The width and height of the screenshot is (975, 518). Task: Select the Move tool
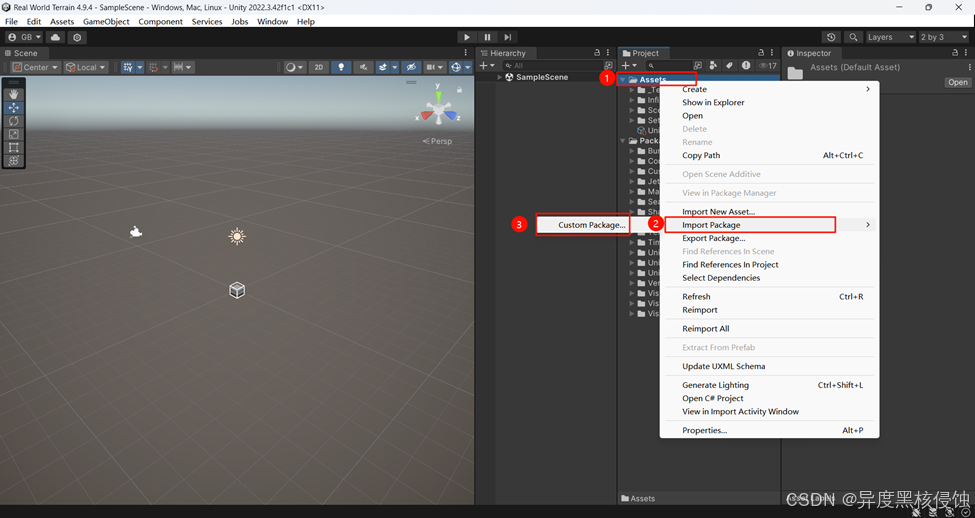point(13,108)
